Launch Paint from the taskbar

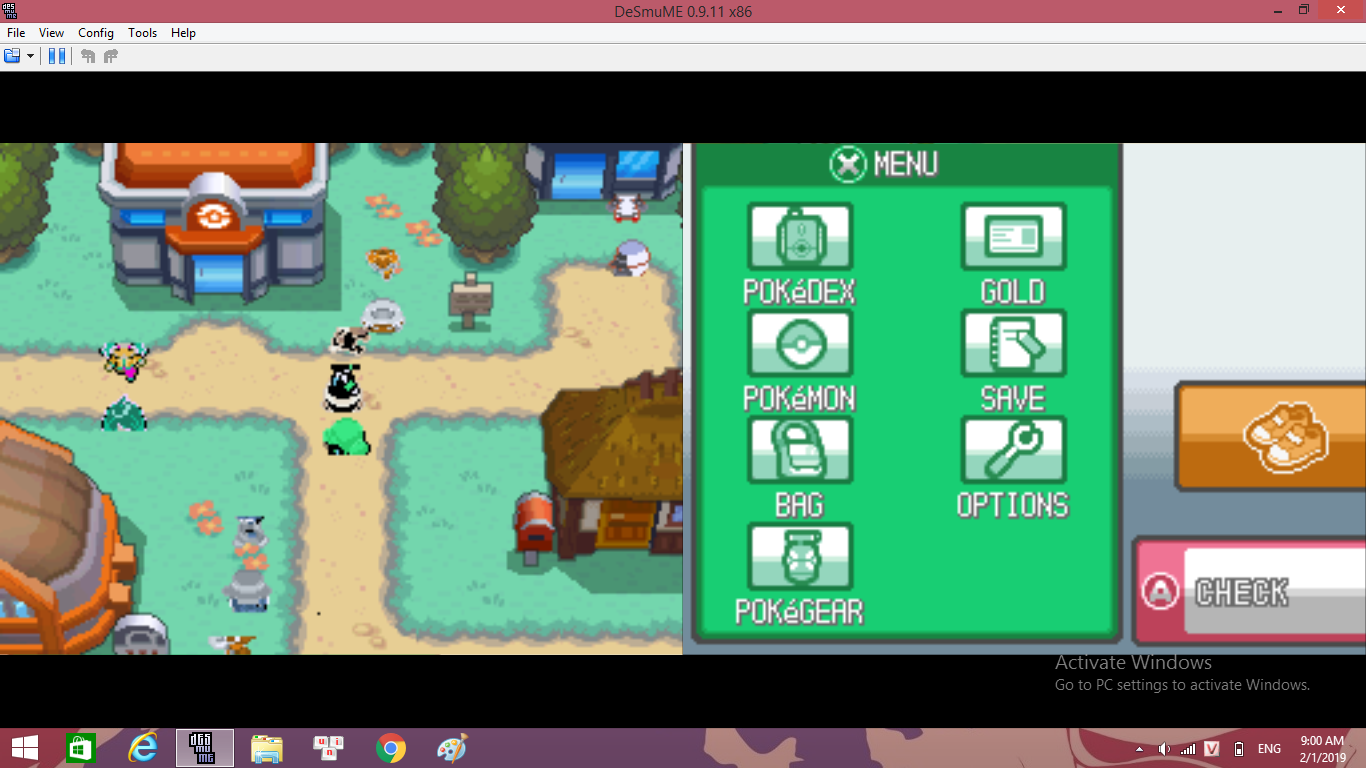tap(452, 748)
